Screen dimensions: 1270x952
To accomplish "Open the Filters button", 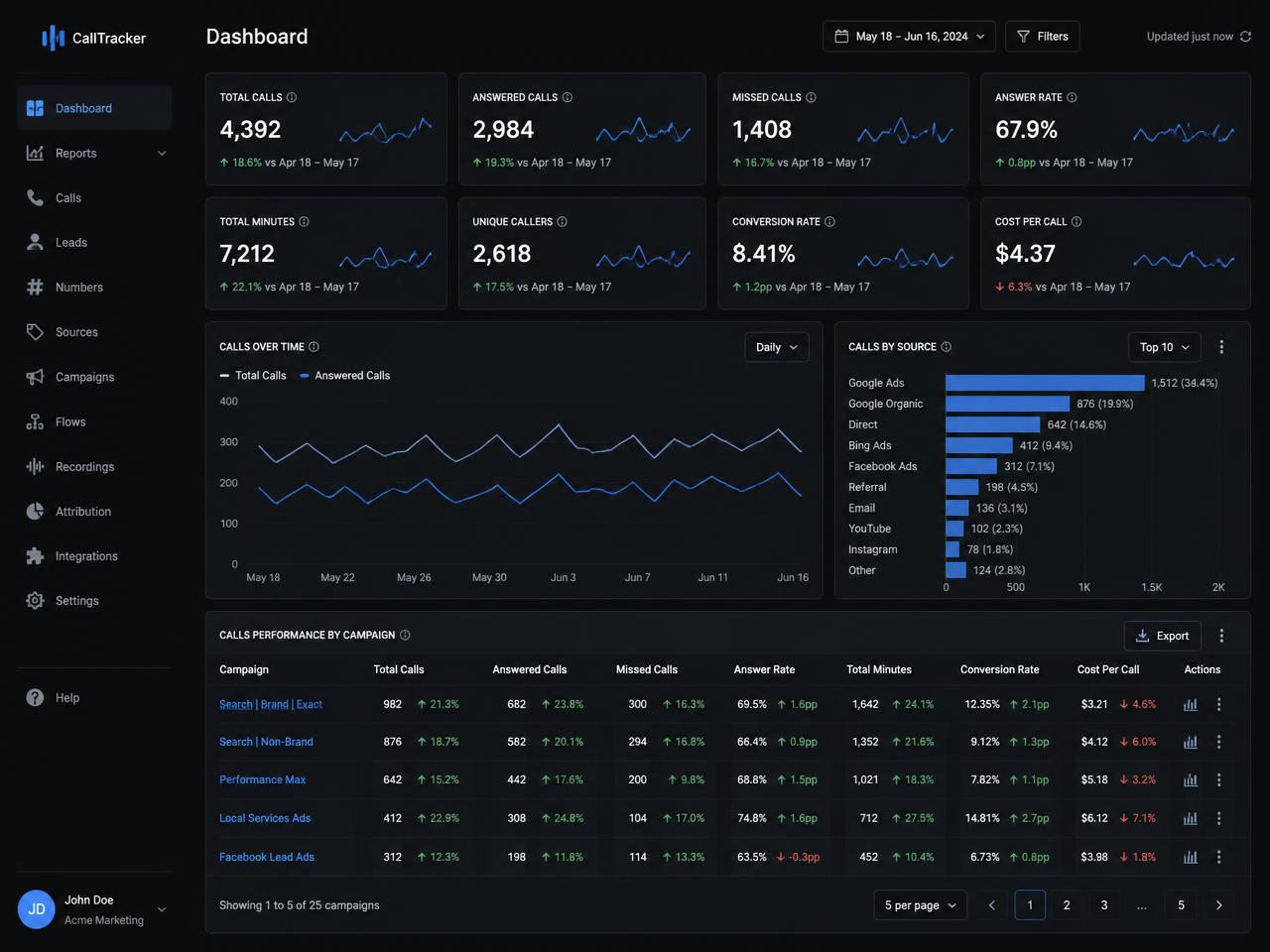I will pos(1043,37).
